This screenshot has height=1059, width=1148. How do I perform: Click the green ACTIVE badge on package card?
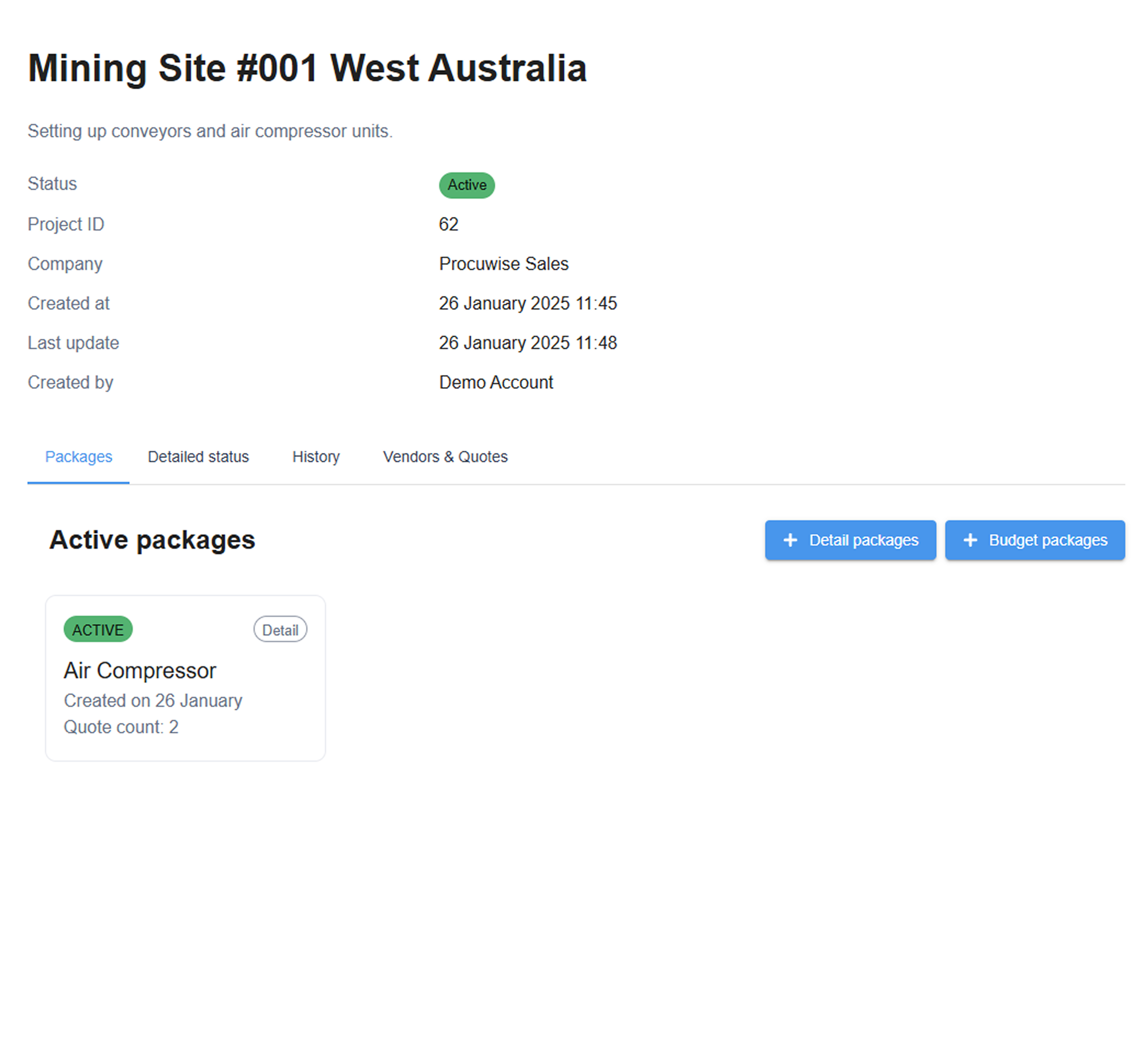point(98,630)
